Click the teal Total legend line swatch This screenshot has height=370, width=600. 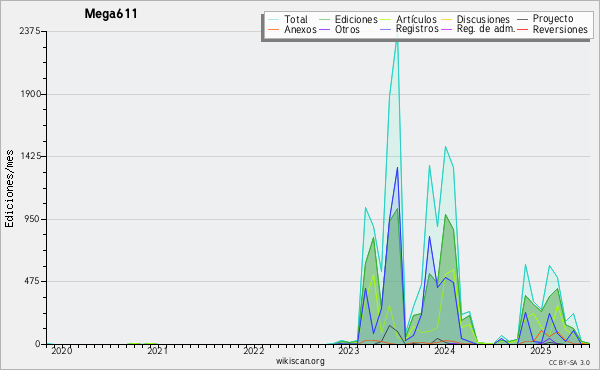click(273, 20)
